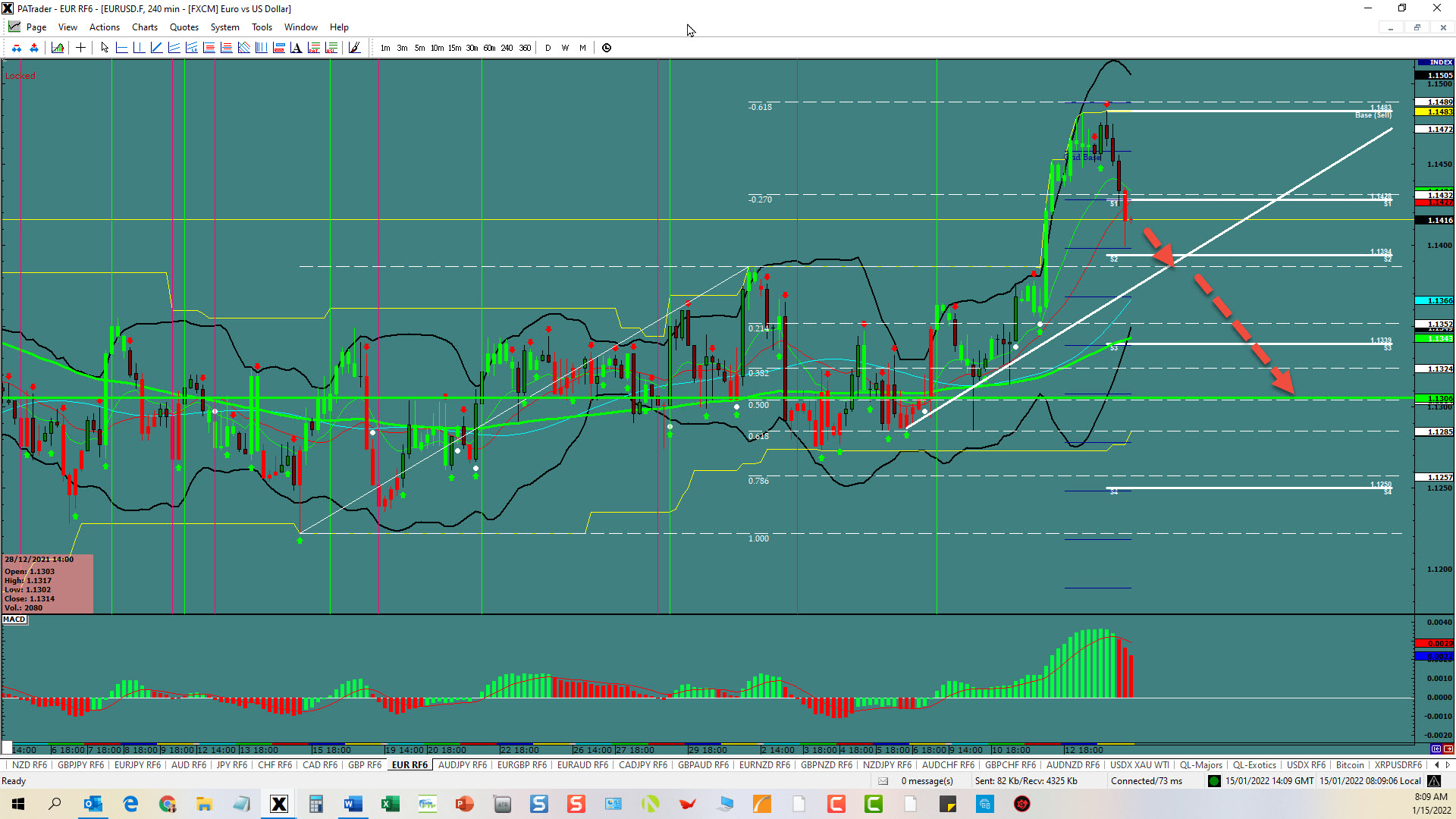Open the Charts menu
The height and width of the screenshot is (819, 1456).
pos(145,27)
